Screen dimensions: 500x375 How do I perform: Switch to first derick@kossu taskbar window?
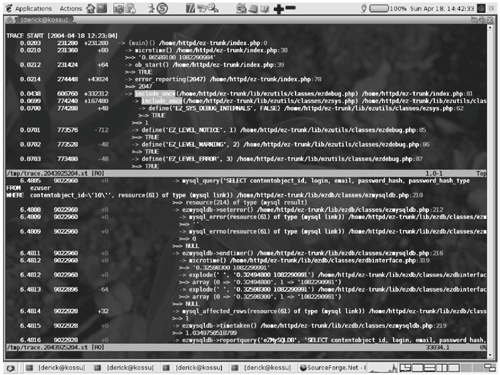coord(56,368)
